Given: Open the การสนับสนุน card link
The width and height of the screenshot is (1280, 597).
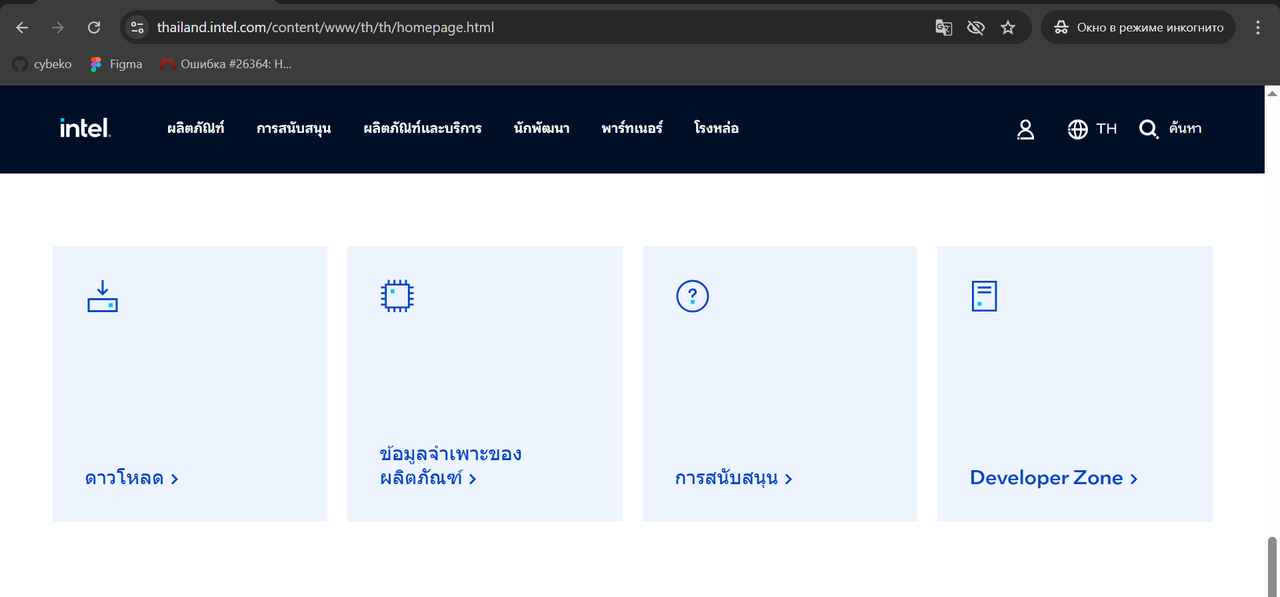Looking at the screenshot, I should pyautogui.click(x=734, y=478).
